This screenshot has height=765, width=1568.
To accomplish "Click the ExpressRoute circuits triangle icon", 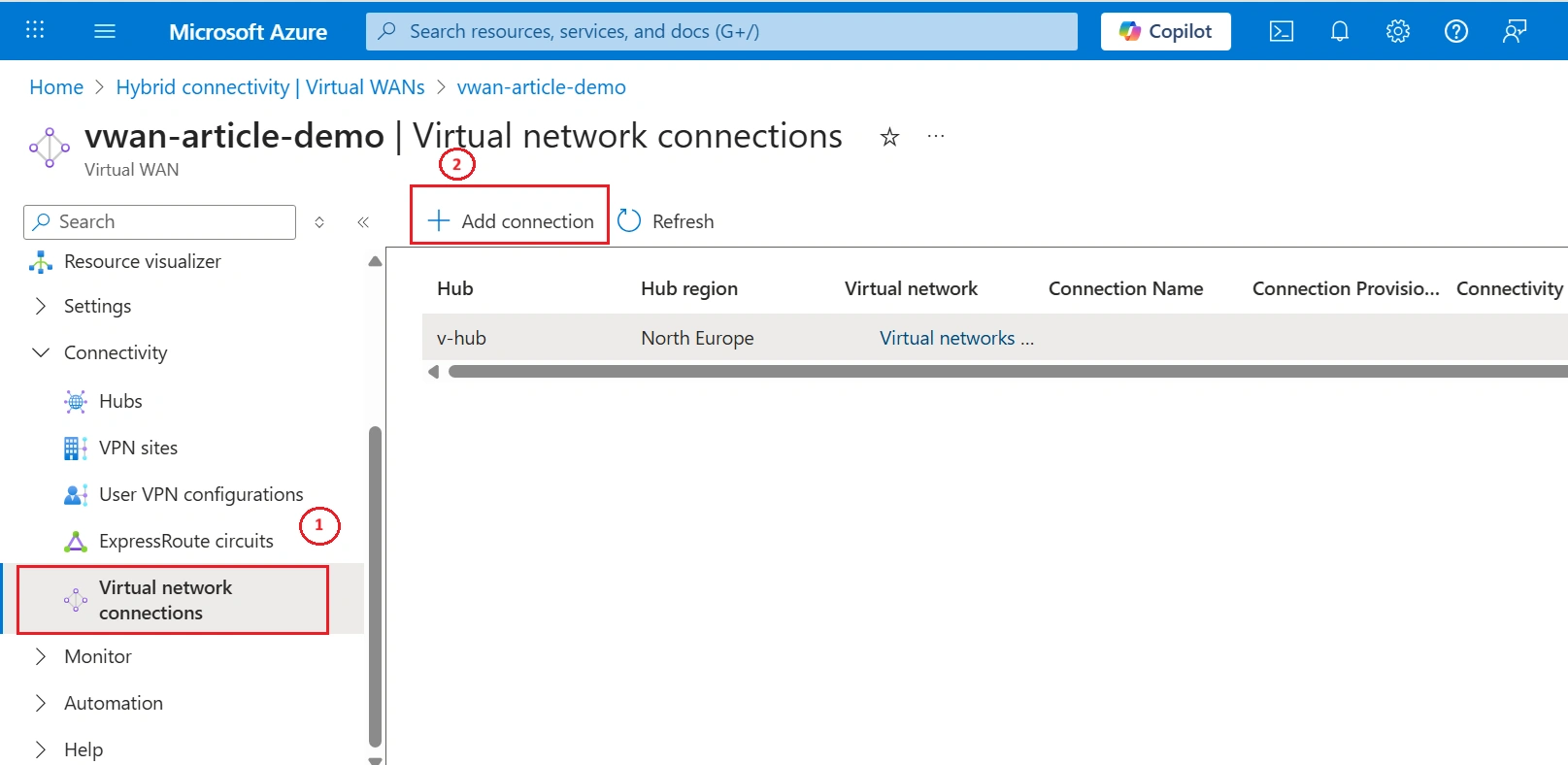I will 76,541.
